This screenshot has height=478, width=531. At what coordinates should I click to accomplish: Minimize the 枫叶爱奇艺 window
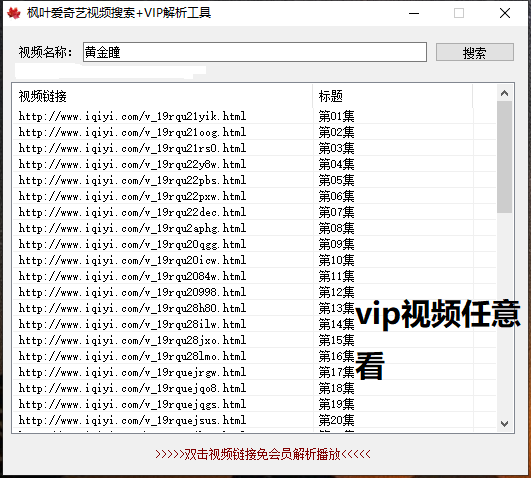414,13
